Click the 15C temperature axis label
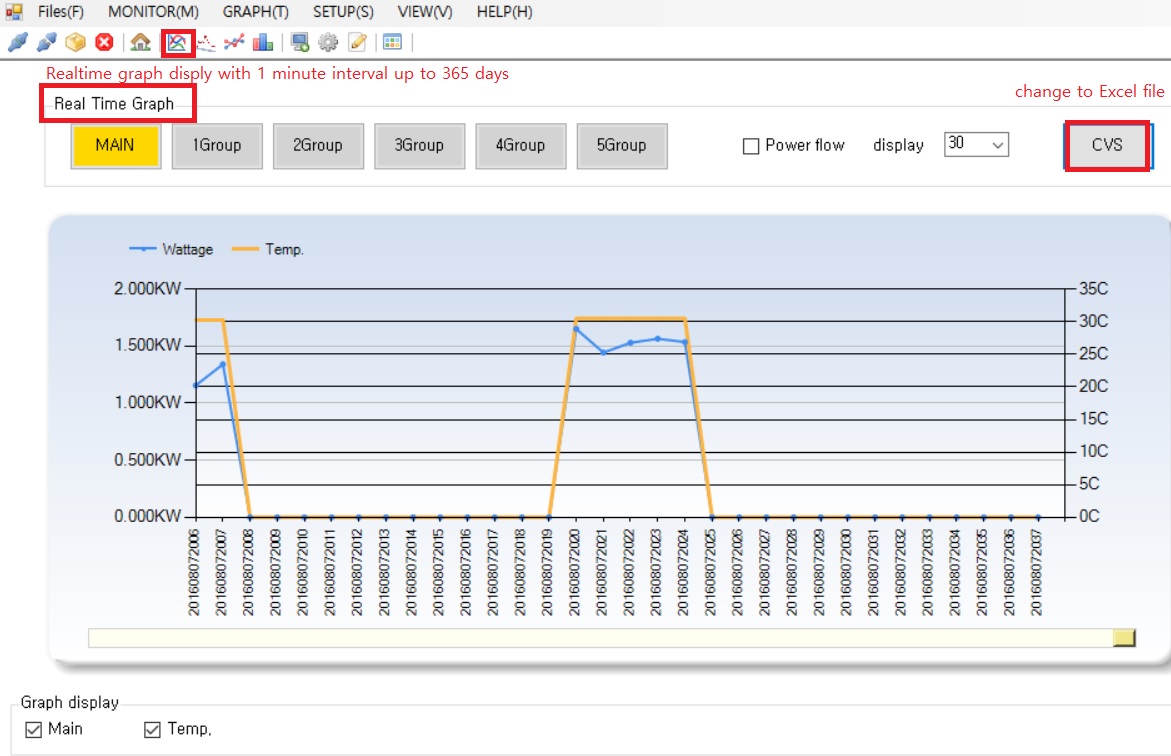The width and height of the screenshot is (1171, 756). (1093, 419)
